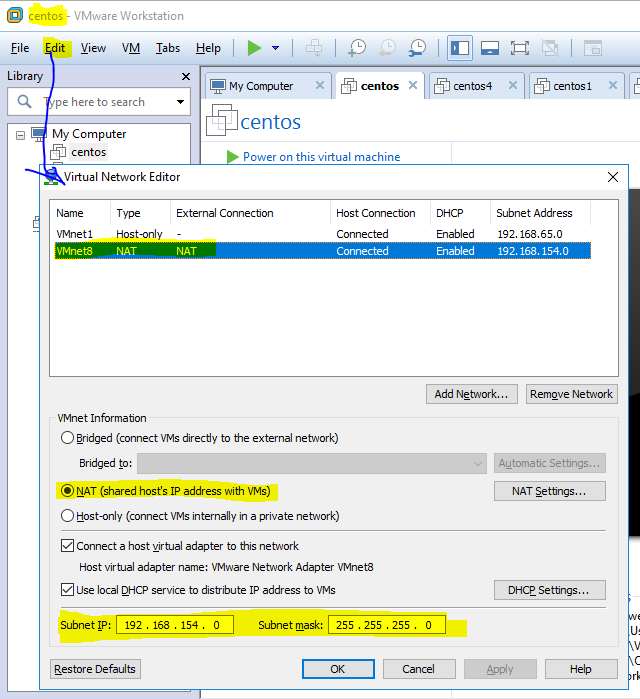Image resolution: width=640 pixels, height=699 pixels.
Task: Click the VMware Workstation app icon in the title bar
Action: [x=15, y=15]
